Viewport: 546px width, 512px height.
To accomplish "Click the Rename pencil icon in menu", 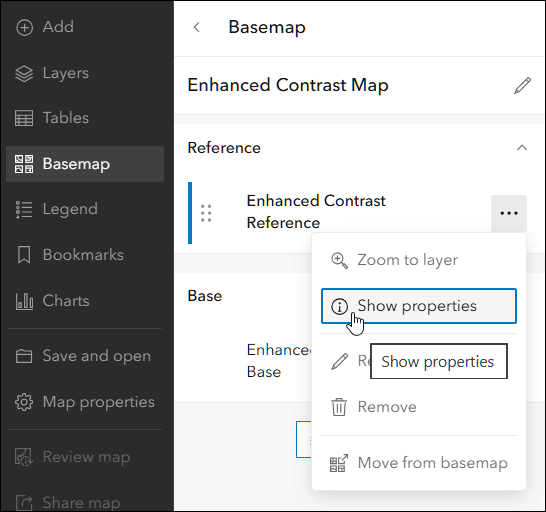I will point(340,361).
